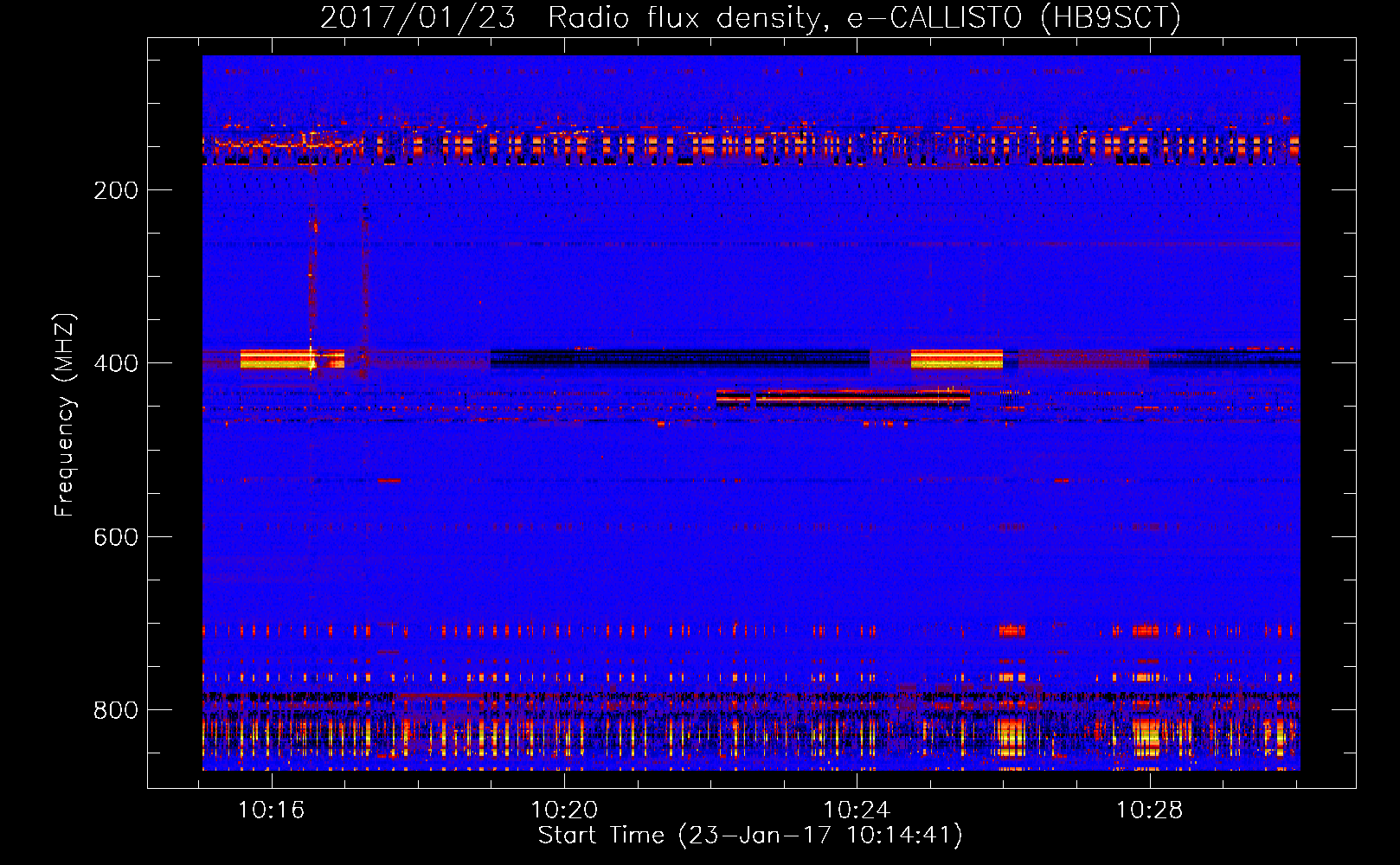Click the plot title "2017/01/23 Radio flux density, e-CALLISTO (HB9SCT)"
Image resolution: width=1400 pixels, height=865 pixels.
coord(750,18)
